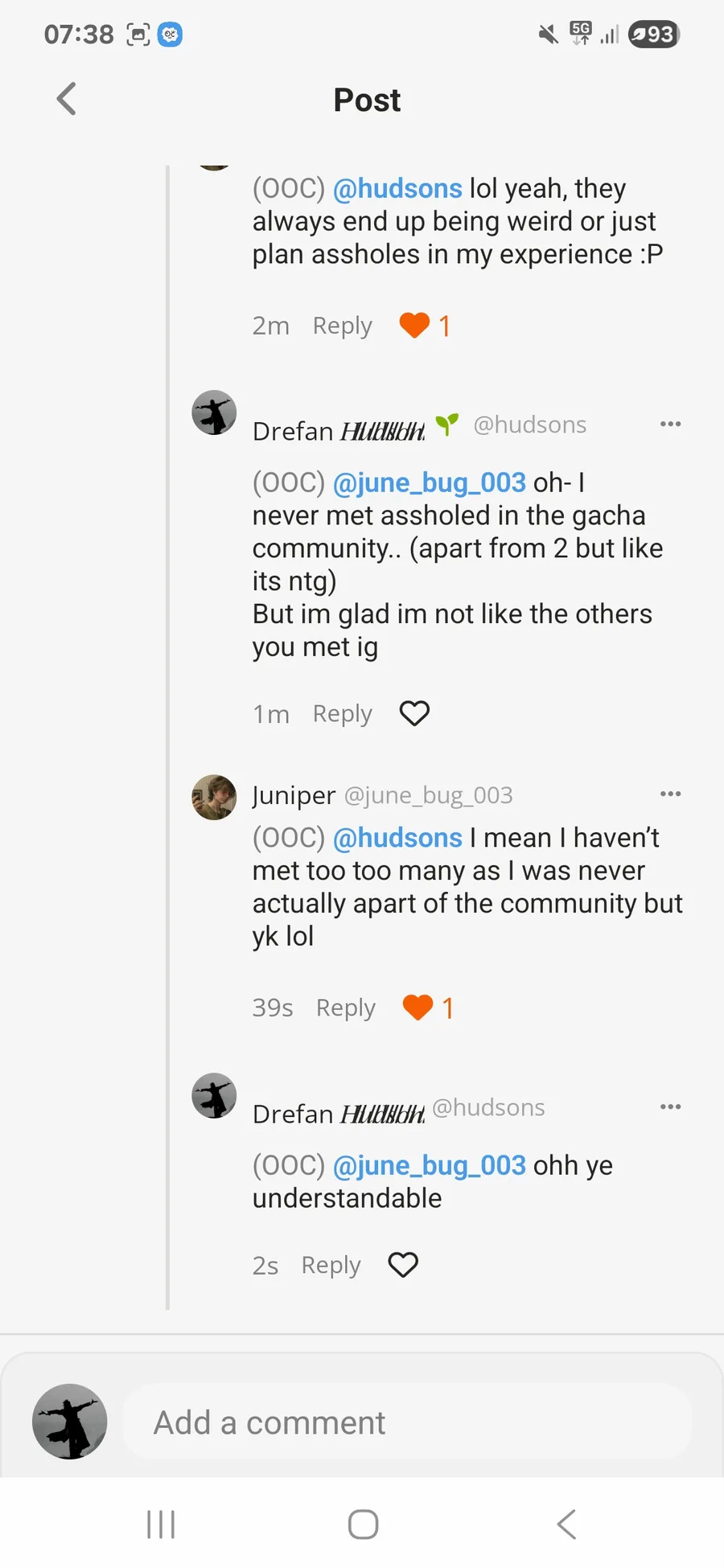Open Juniper's profile picture
The height and width of the screenshot is (1568, 724).
tap(214, 797)
